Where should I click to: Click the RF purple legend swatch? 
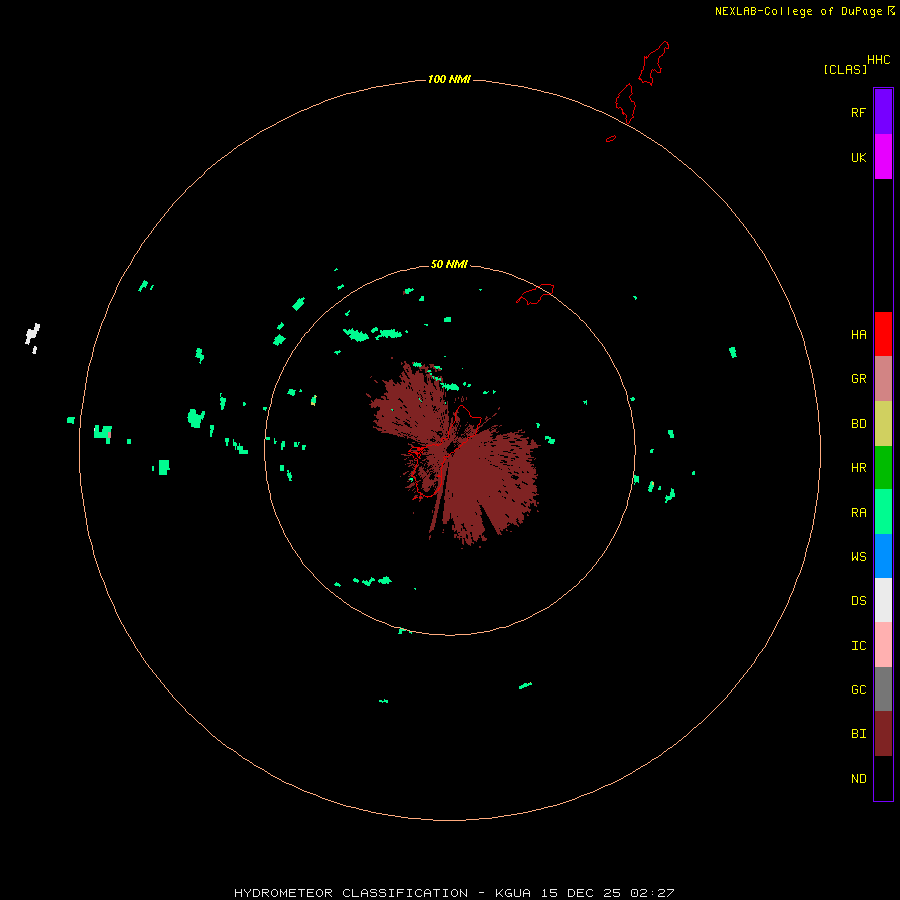pos(883,112)
